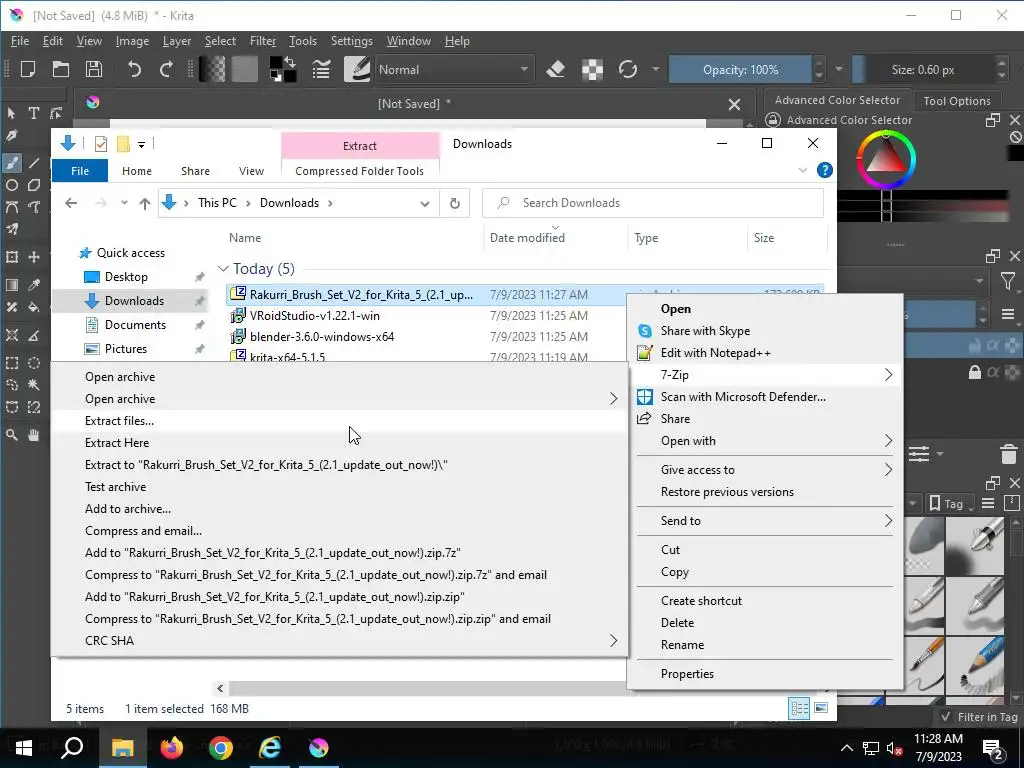This screenshot has width=1024, height=768.
Task: Open the address bar history dropdown
Action: pyautogui.click(x=424, y=203)
